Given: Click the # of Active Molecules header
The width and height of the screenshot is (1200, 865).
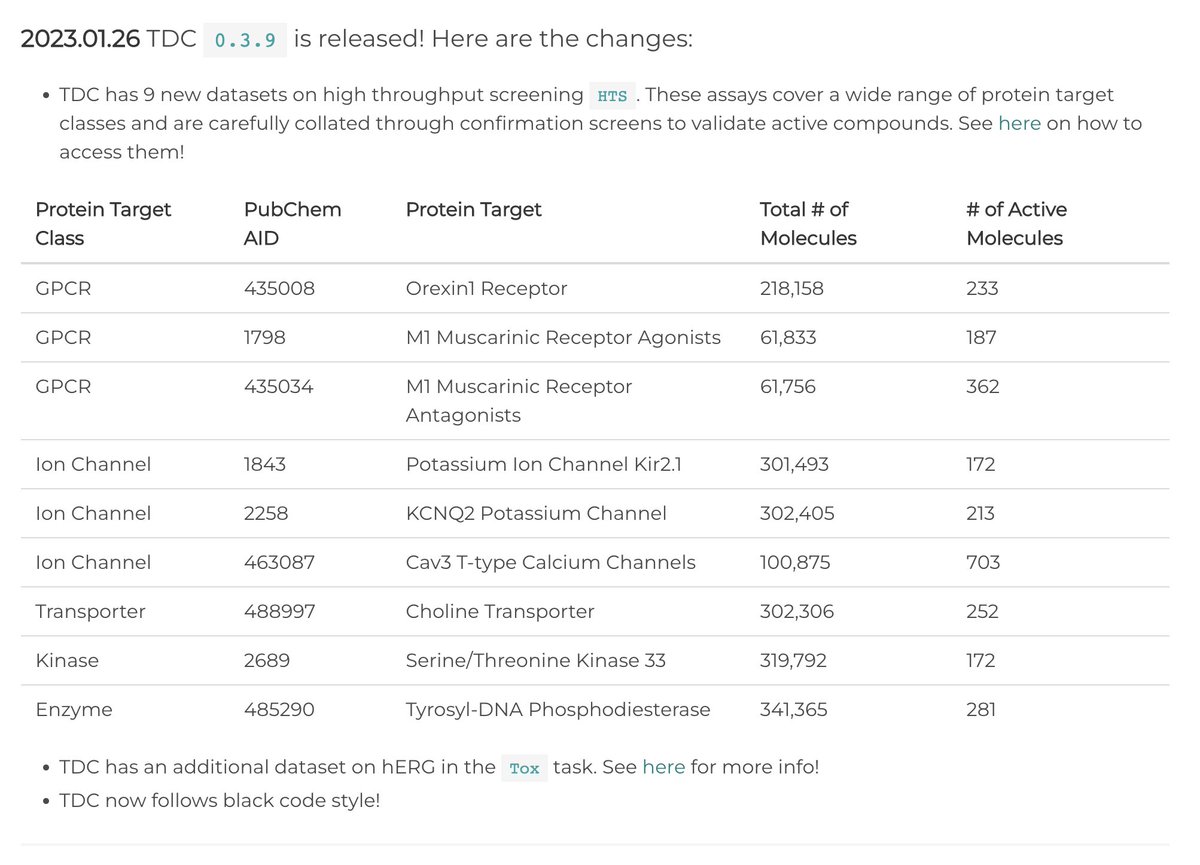Looking at the screenshot, I should coord(1016,224).
